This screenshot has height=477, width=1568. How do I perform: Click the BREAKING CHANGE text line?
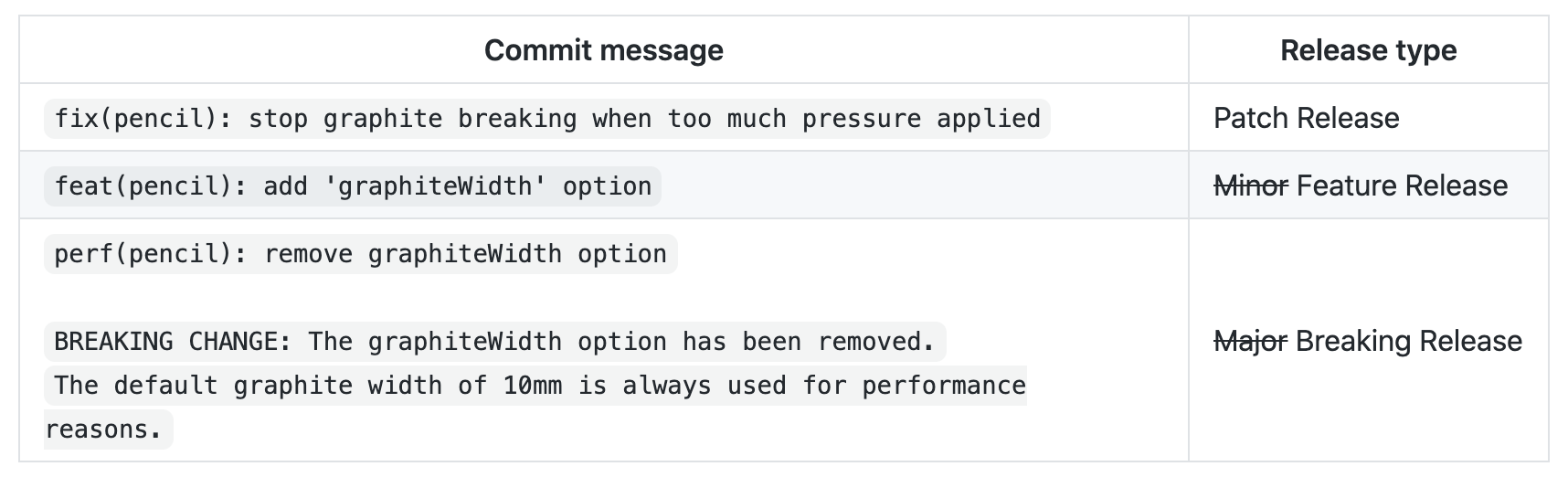pos(494,342)
